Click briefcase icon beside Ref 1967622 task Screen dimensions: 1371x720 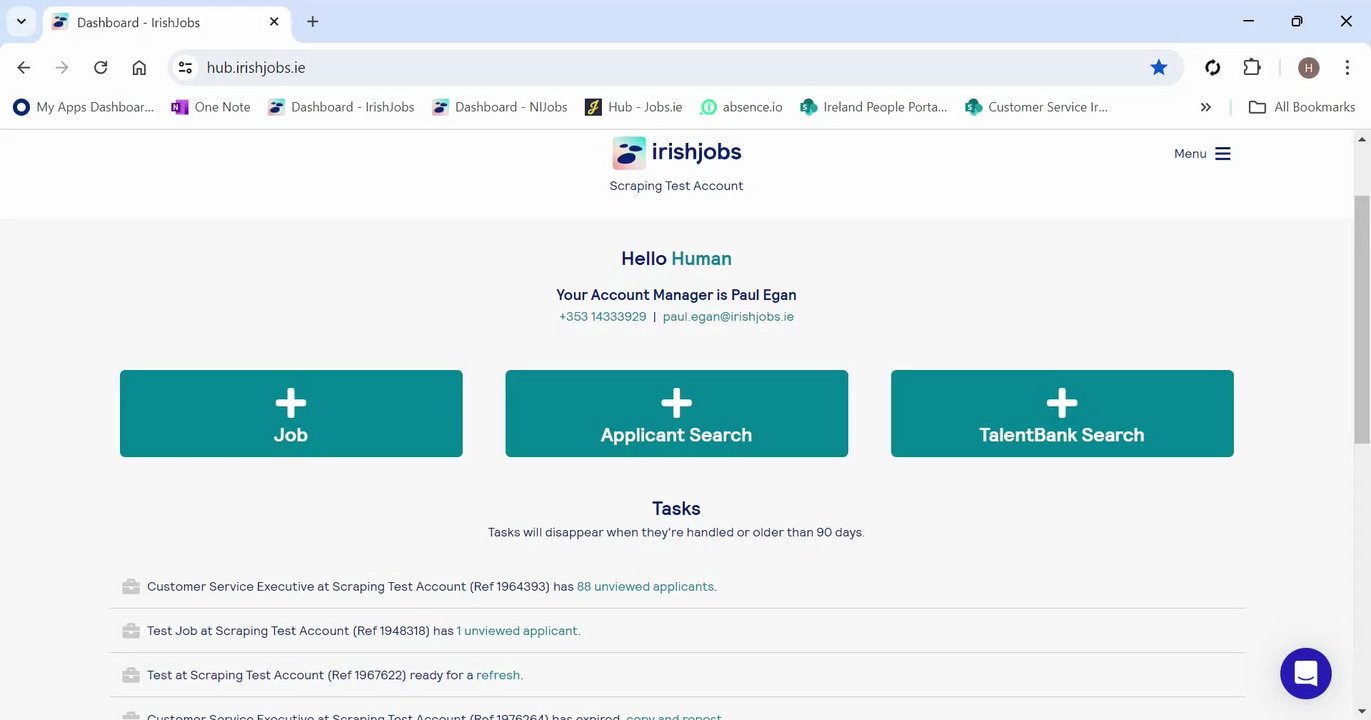[x=131, y=675]
